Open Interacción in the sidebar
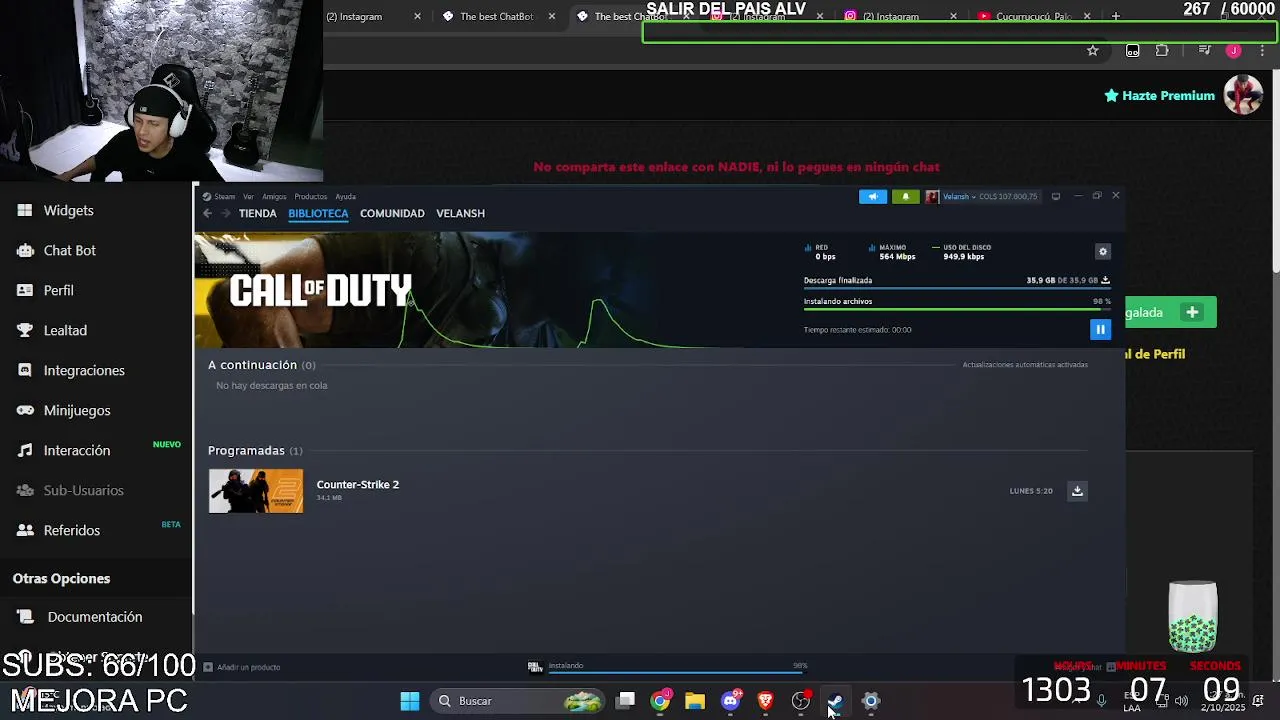1280x720 pixels. [x=77, y=450]
